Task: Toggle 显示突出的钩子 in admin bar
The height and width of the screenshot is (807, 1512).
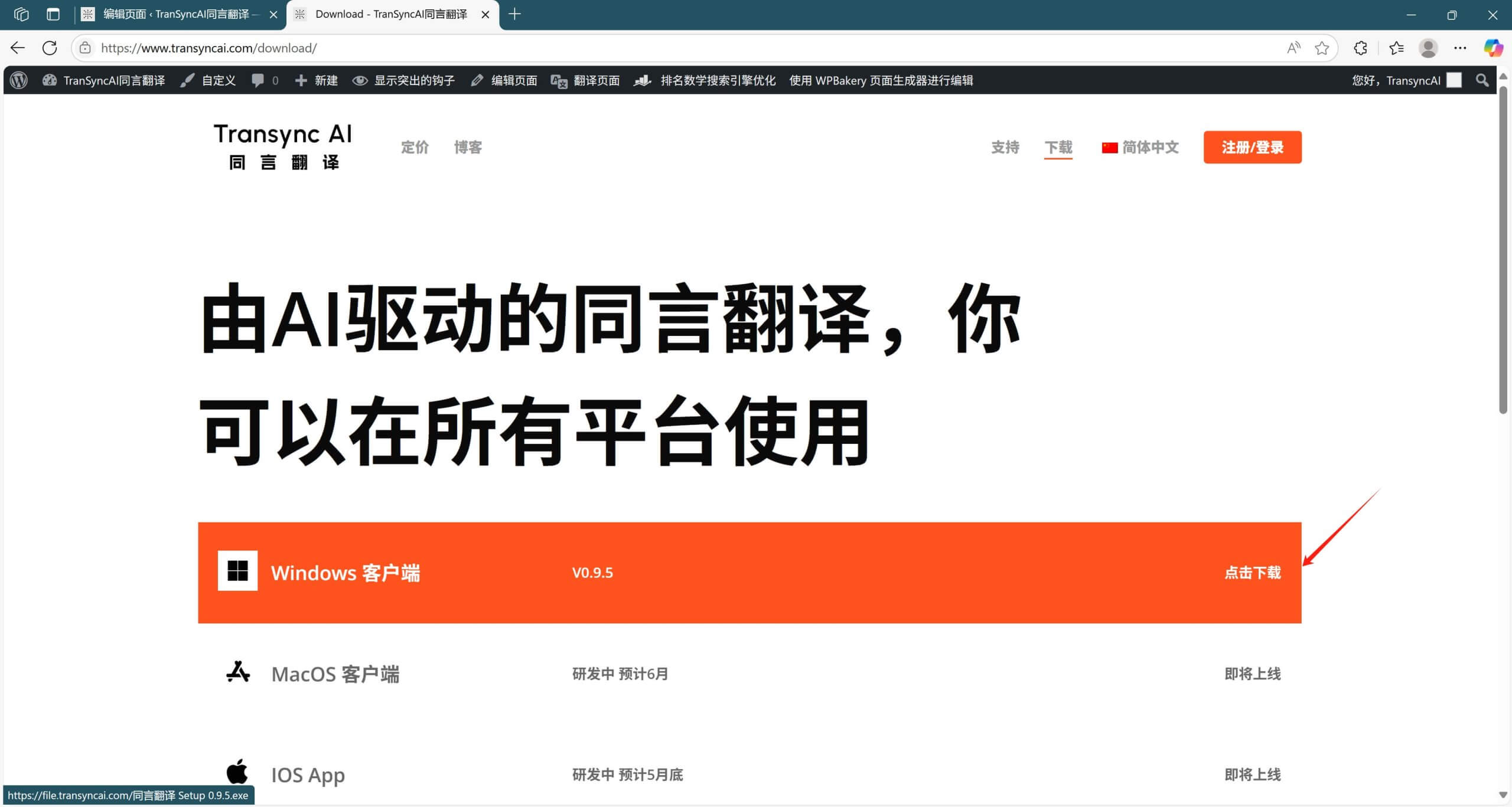Action: tap(403, 80)
